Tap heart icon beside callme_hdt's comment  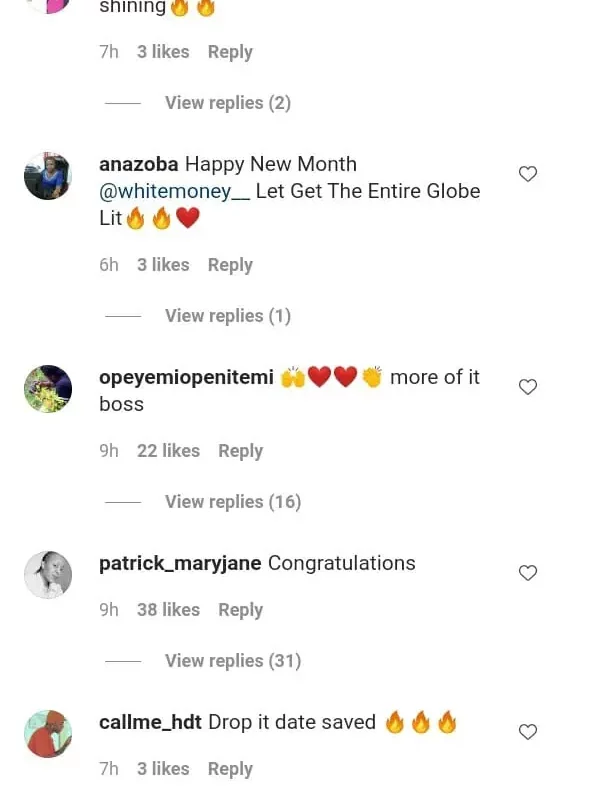tap(528, 732)
